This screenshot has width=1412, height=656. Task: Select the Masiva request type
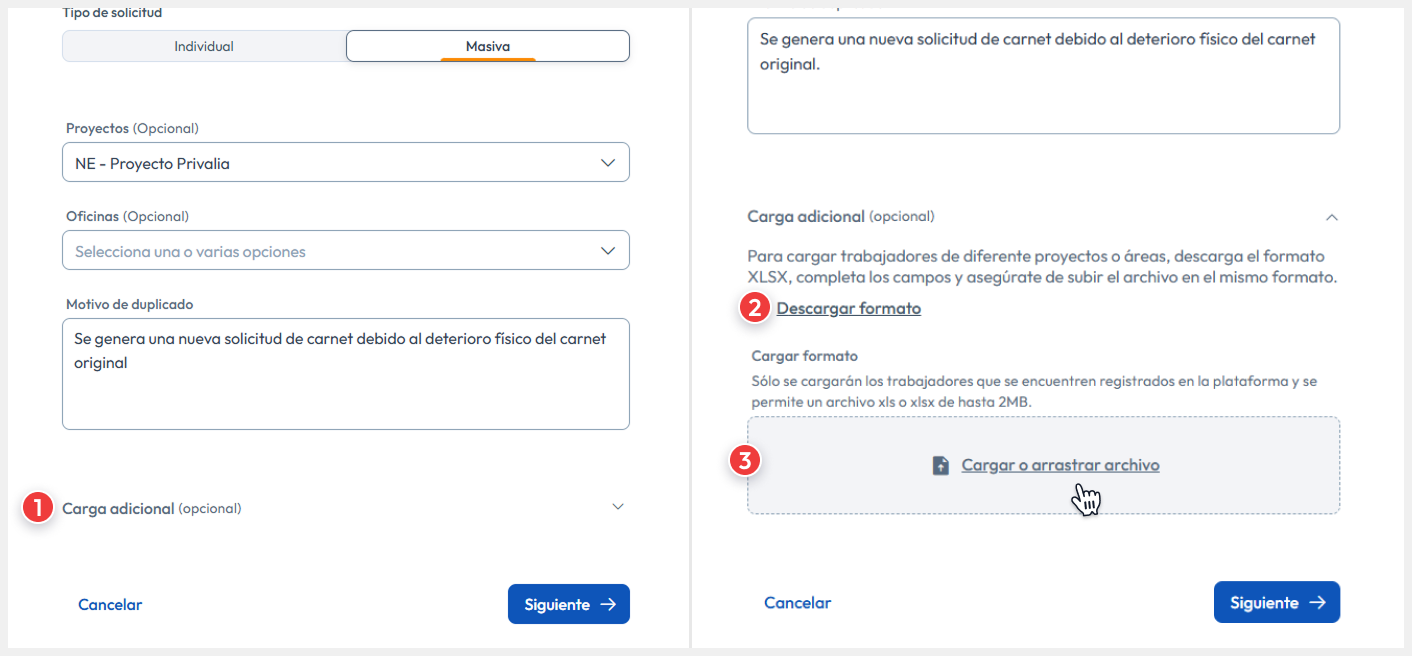(x=487, y=46)
